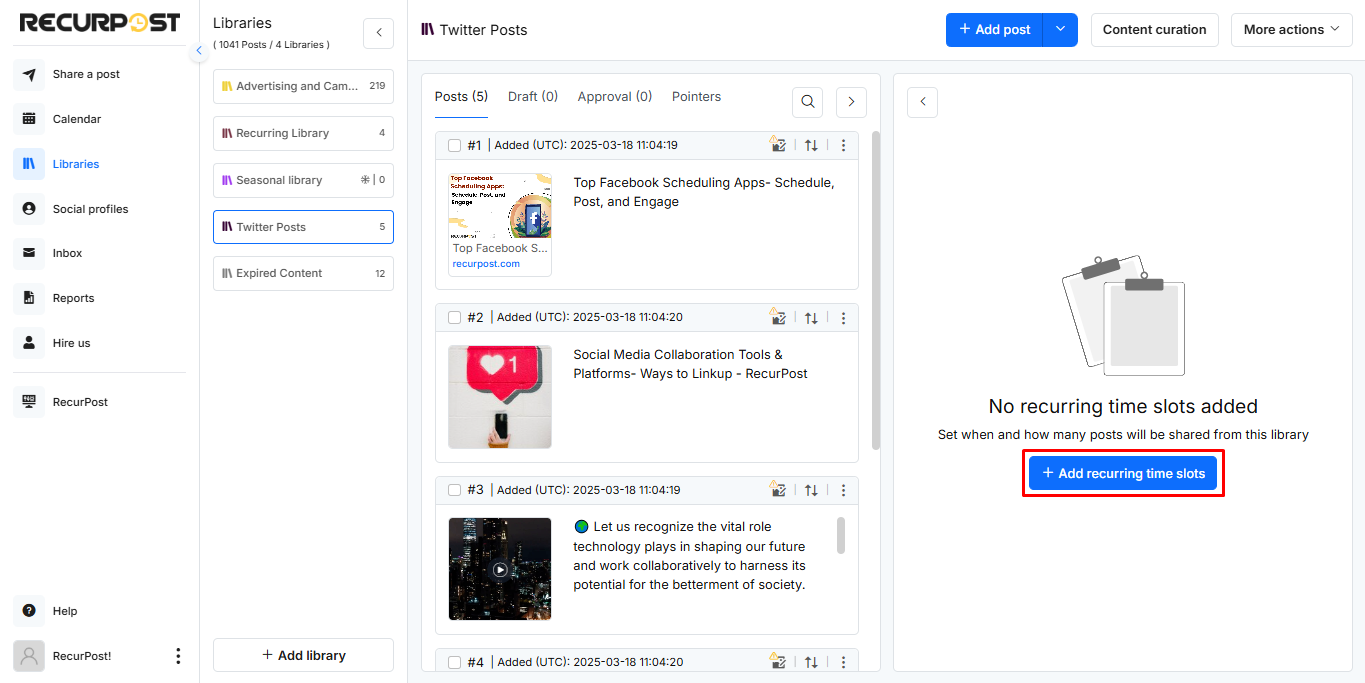
Task: Click reorder arrows on post #1
Action: click(x=811, y=145)
